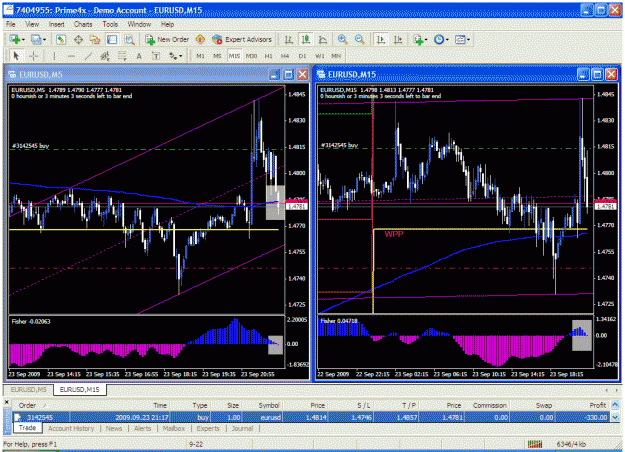Click the EURUSD,M15 chart window title icon

[321, 75]
